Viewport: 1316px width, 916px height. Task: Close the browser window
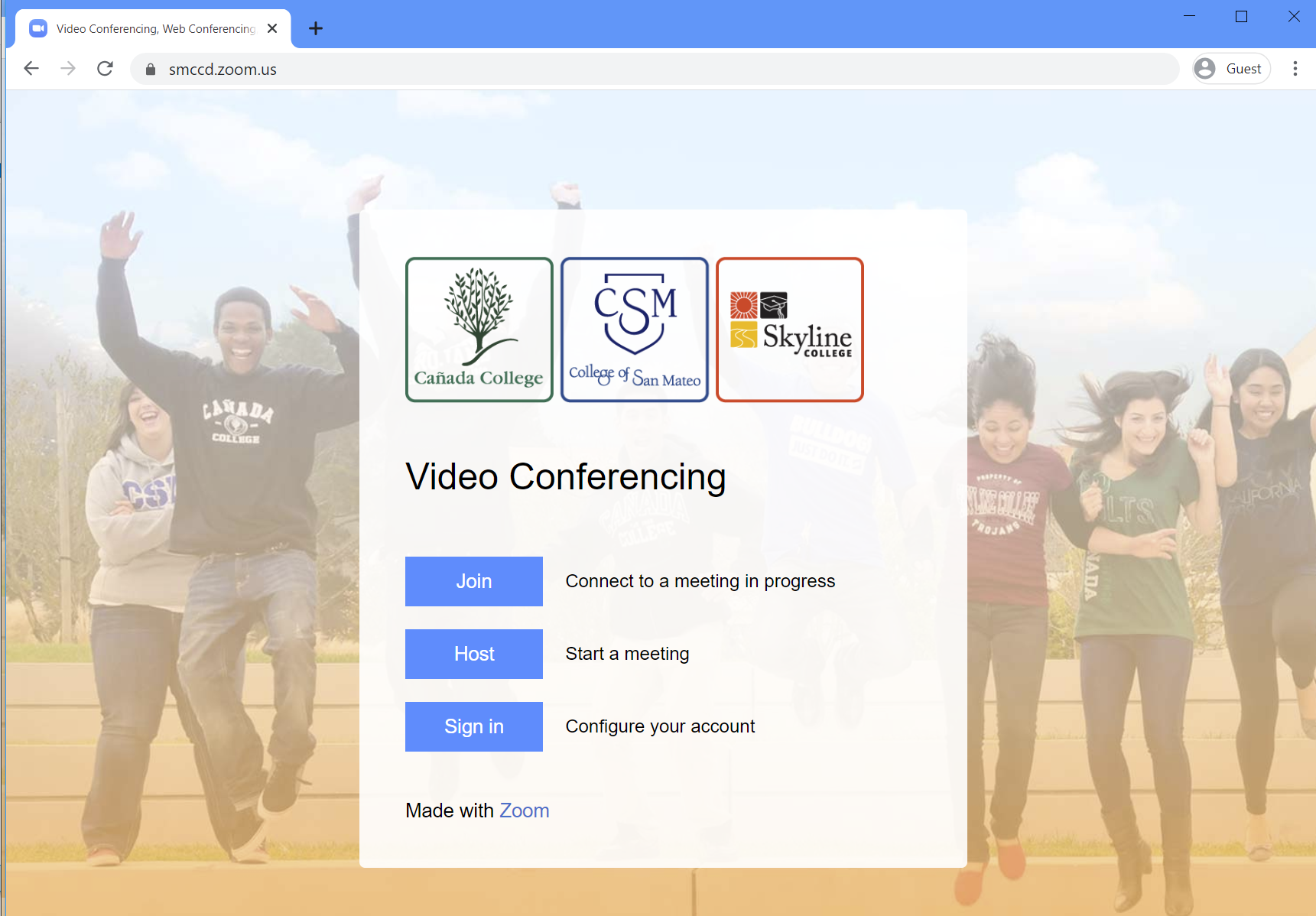tap(1293, 16)
